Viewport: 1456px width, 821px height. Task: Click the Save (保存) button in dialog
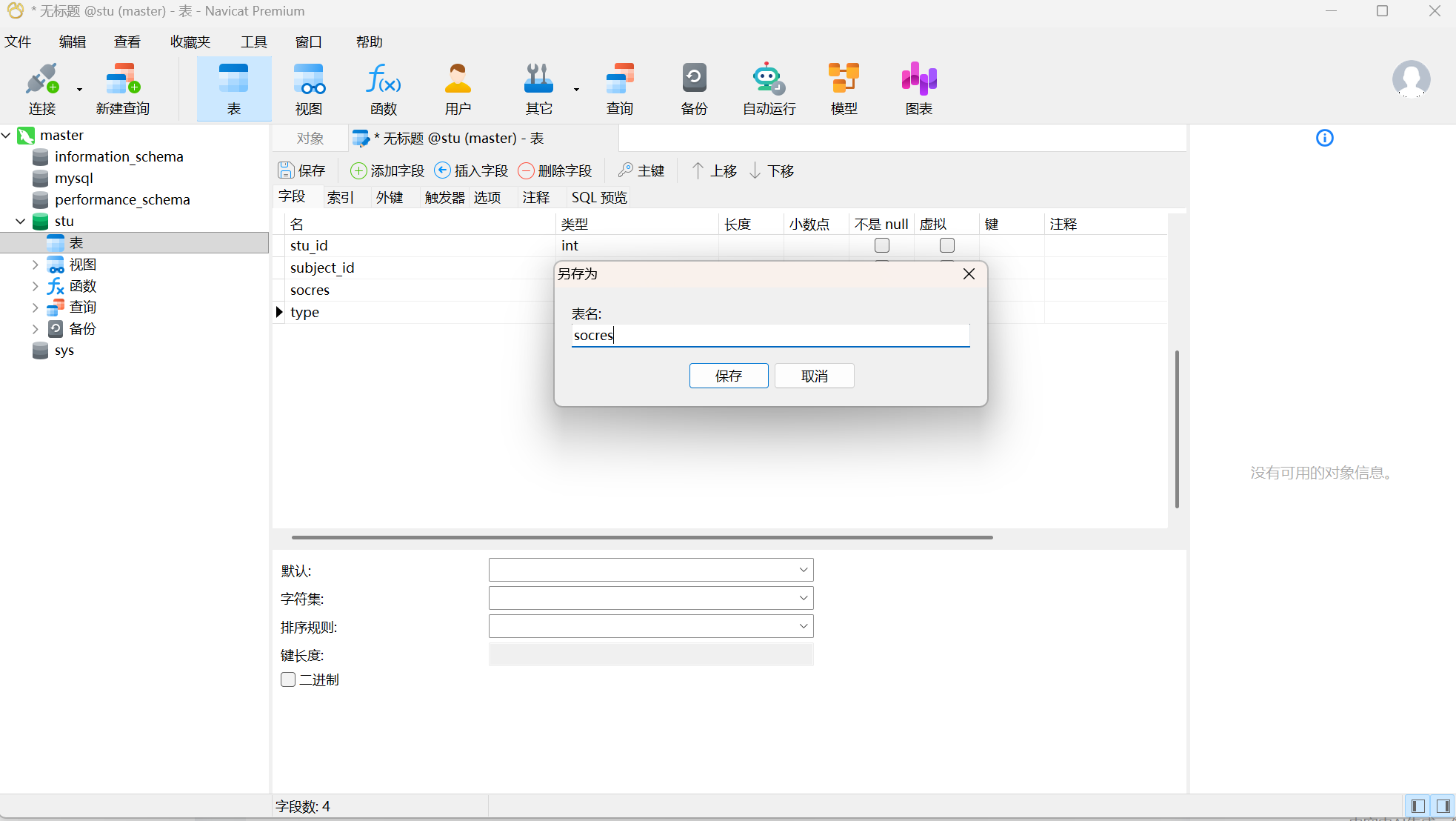pos(728,376)
